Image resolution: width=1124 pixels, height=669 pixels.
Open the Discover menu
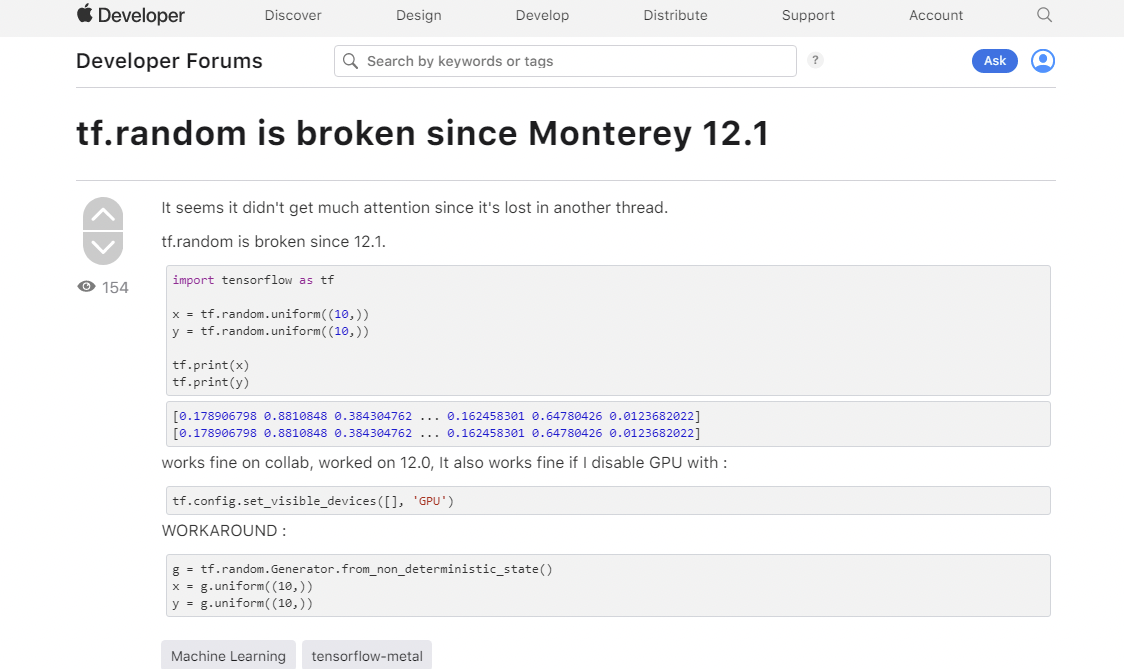pyautogui.click(x=293, y=15)
